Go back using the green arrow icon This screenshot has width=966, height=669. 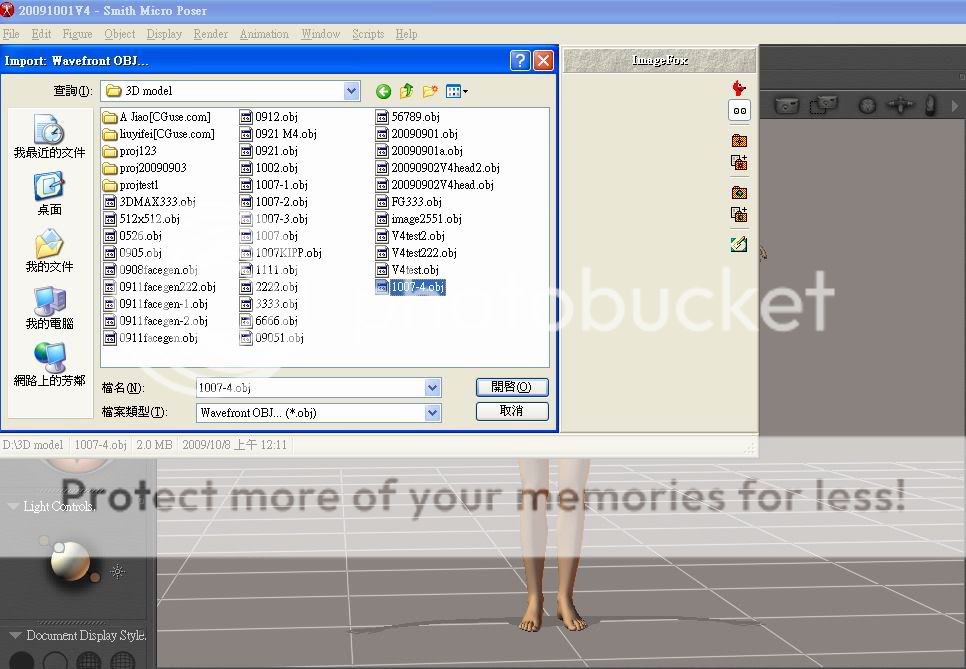pos(383,92)
